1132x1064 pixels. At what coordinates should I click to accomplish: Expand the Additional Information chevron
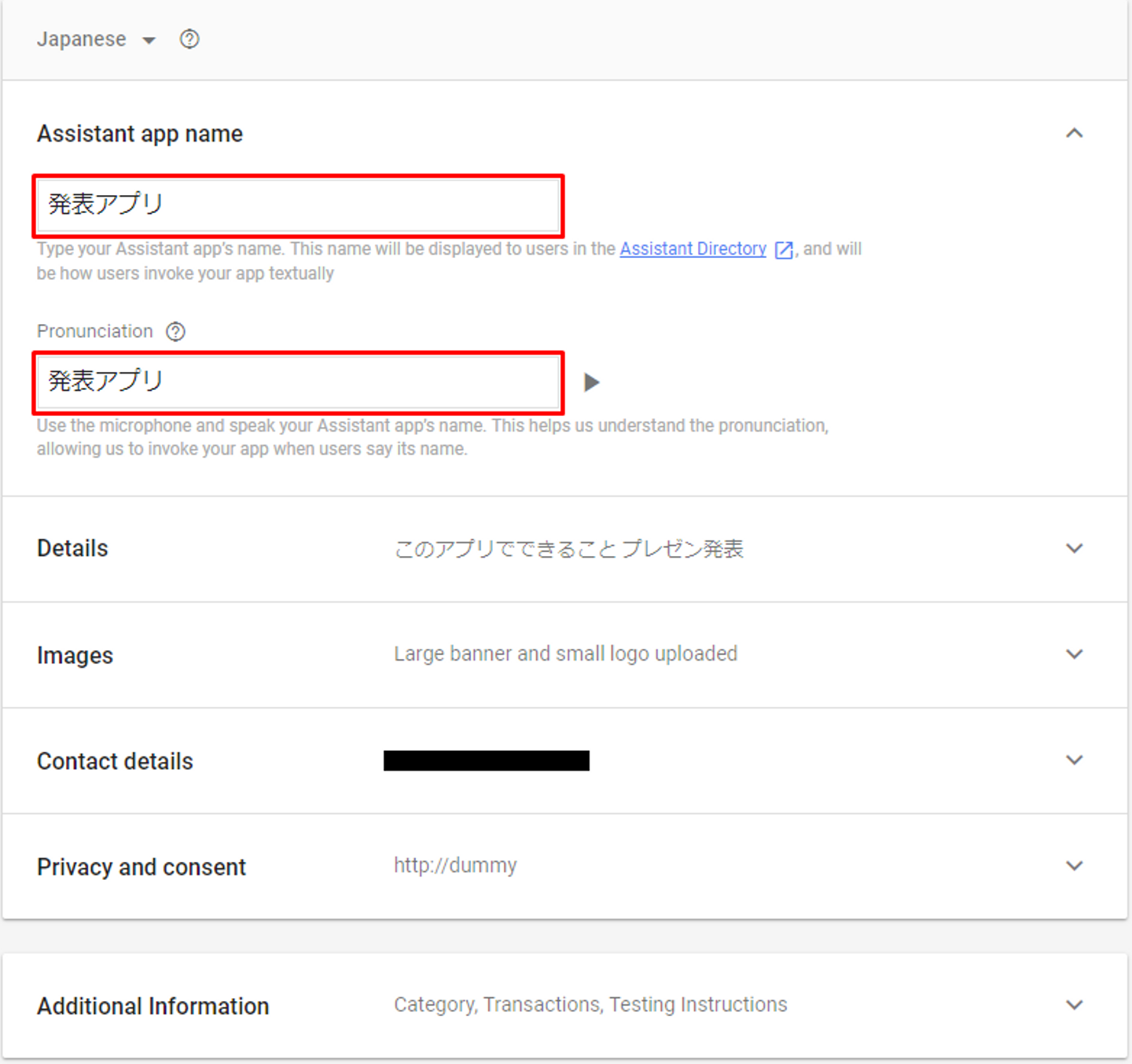1074,1005
